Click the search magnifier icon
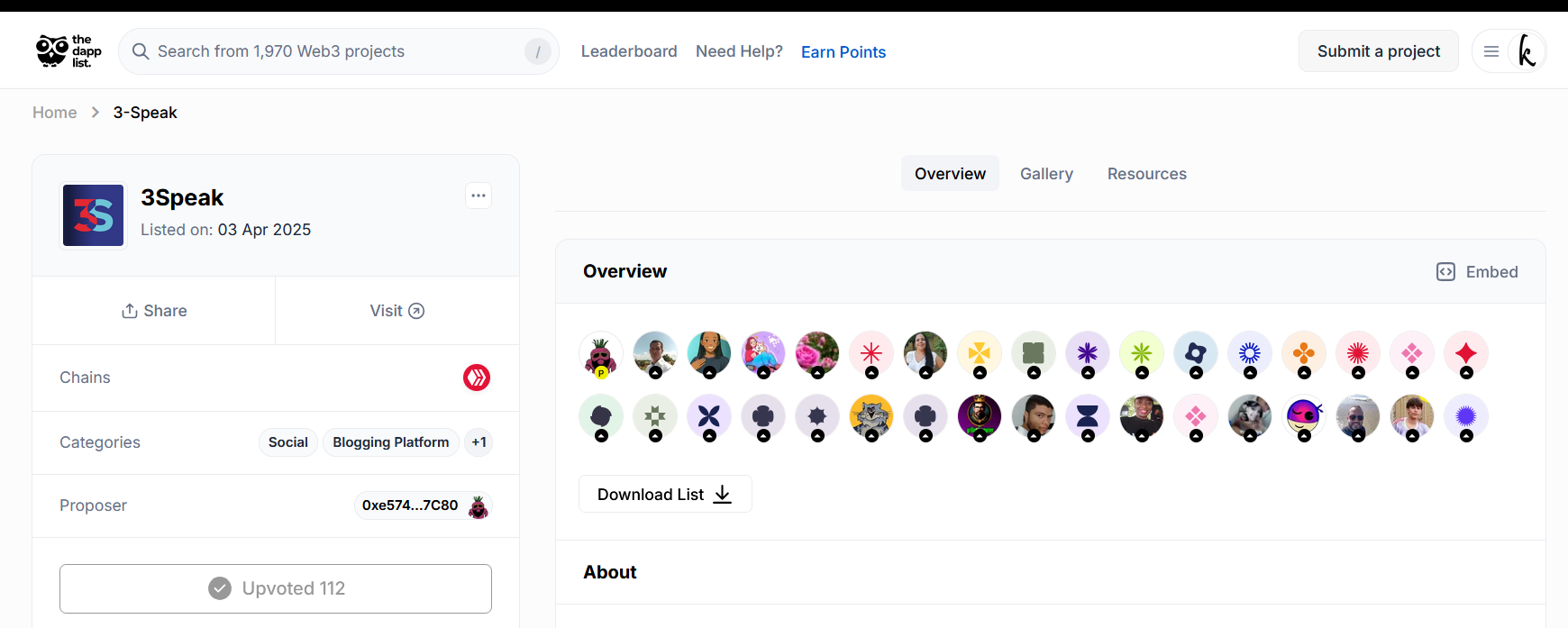The image size is (1568, 628). pyautogui.click(x=141, y=51)
